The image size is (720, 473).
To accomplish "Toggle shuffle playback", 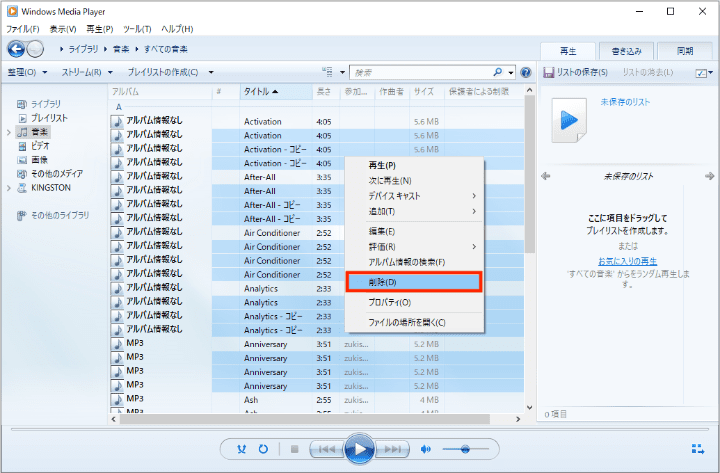I will (x=242, y=449).
